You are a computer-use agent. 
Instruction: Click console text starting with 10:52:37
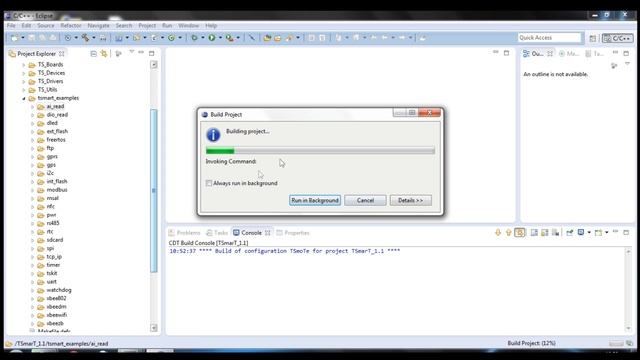point(284,251)
